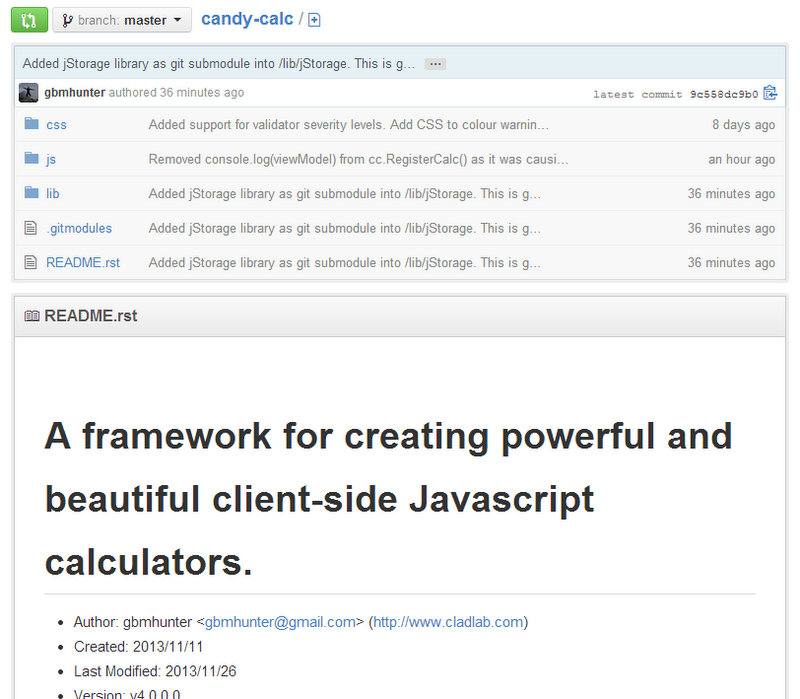Click the green compare branches icon button

pos(29,19)
